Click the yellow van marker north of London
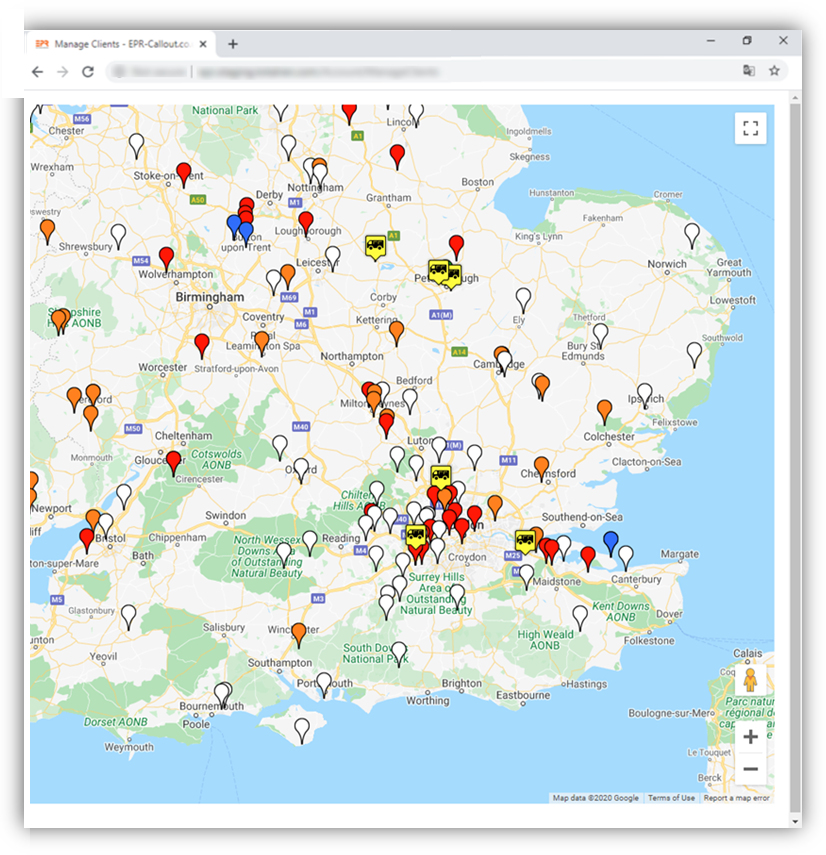Image resolution: width=826 pixels, height=855 pixels. click(441, 477)
